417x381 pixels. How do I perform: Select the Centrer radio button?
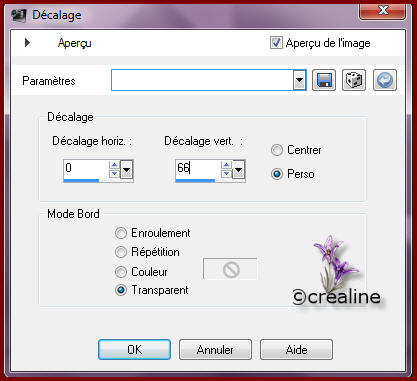tap(277, 150)
